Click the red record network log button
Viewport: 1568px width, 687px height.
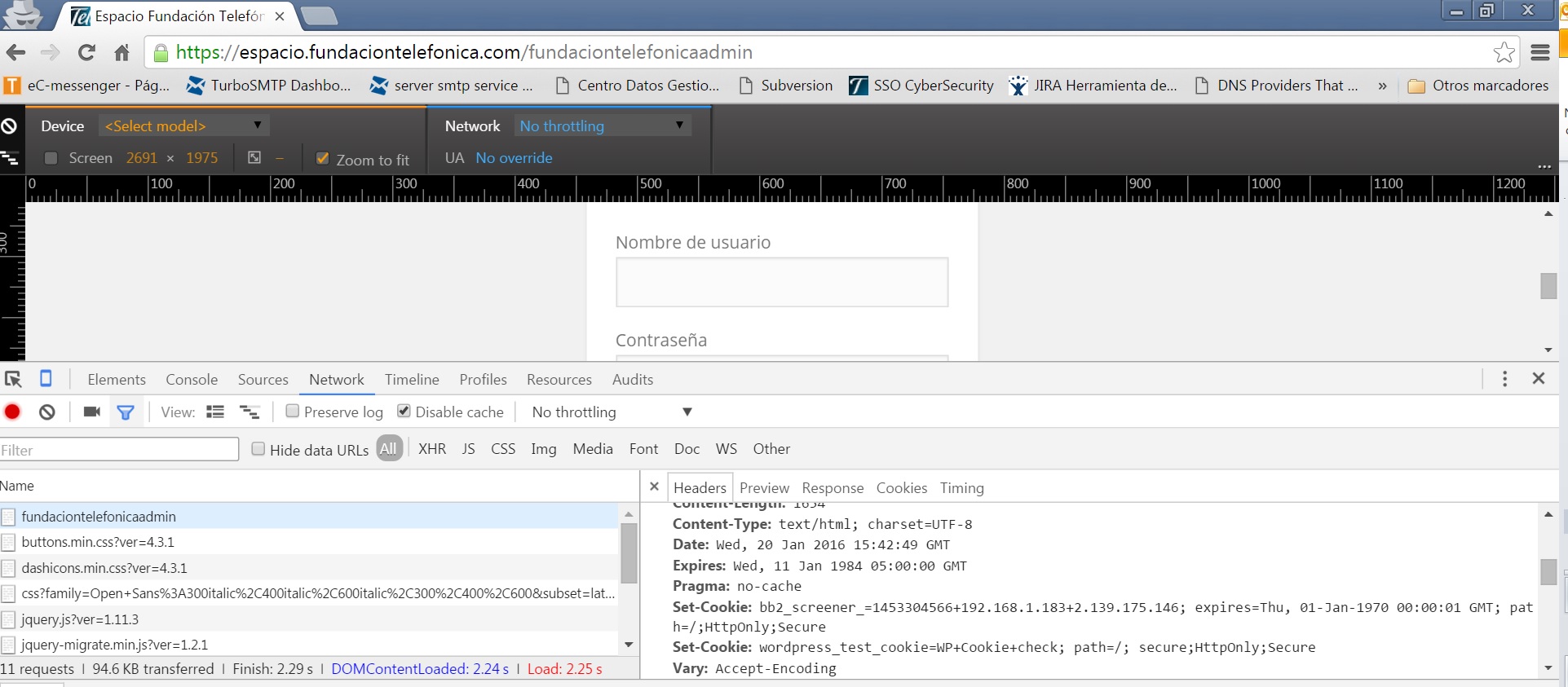(12, 412)
